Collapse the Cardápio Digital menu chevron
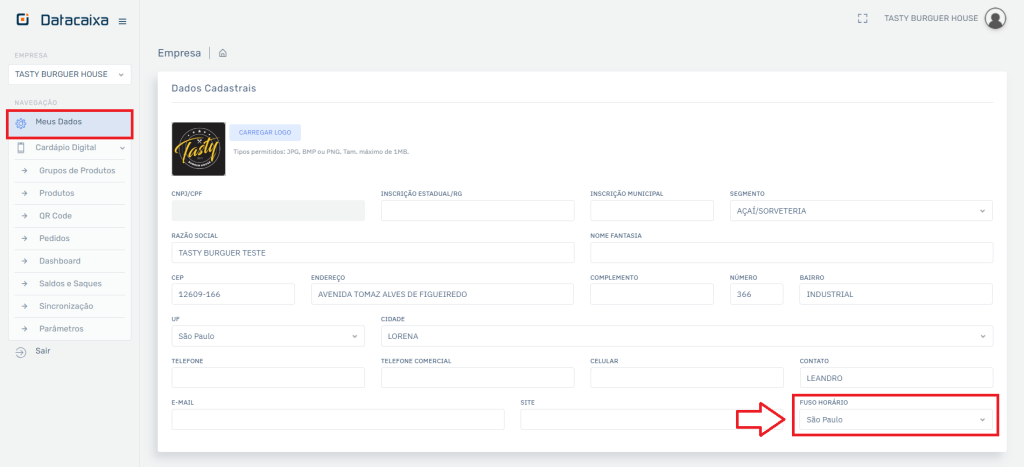 tap(122, 148)
